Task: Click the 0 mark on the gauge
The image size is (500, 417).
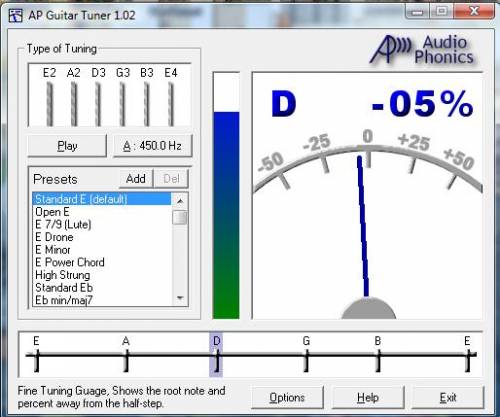Action: (367, 136)
